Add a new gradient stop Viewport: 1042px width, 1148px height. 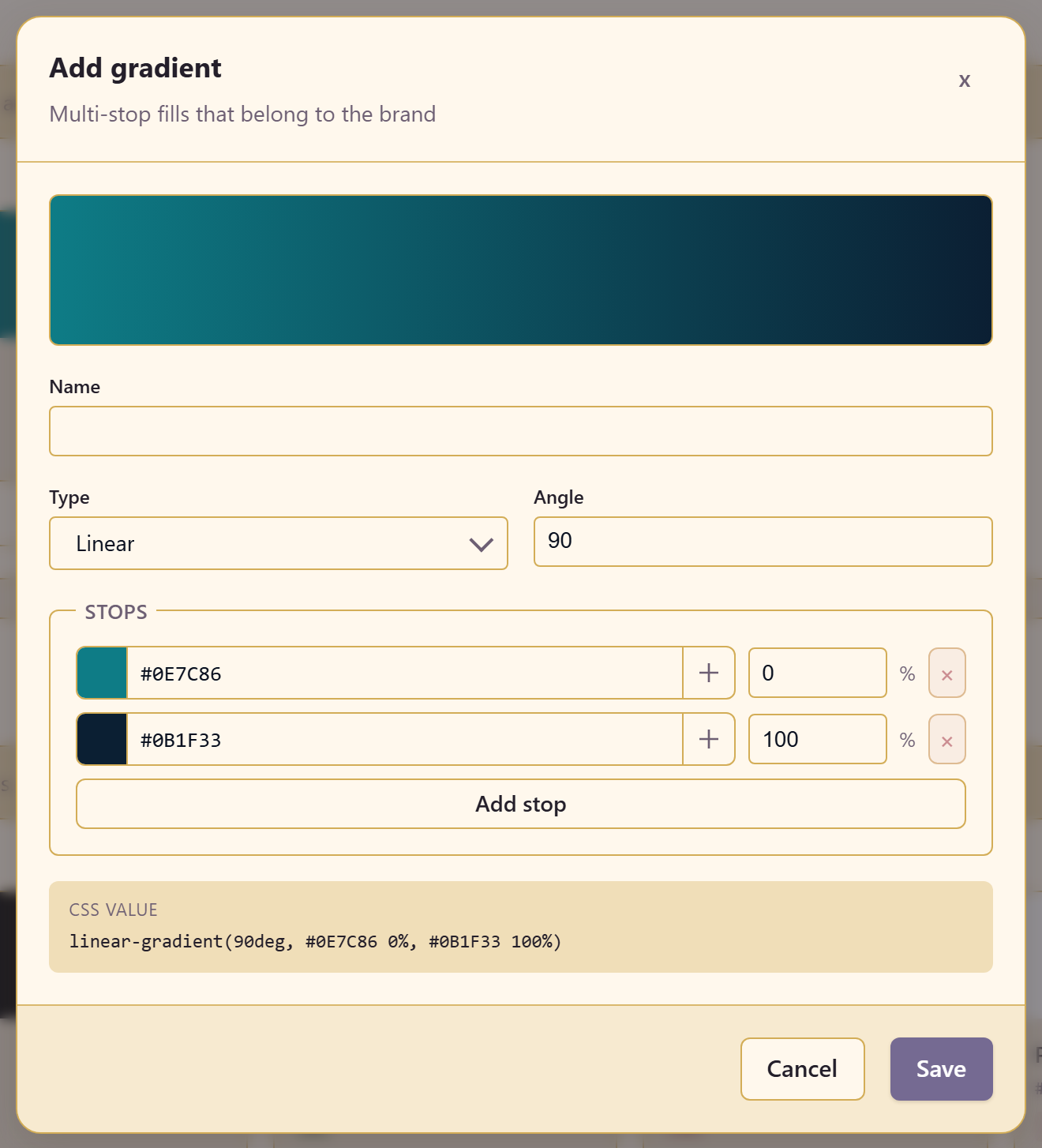(521, 804)
